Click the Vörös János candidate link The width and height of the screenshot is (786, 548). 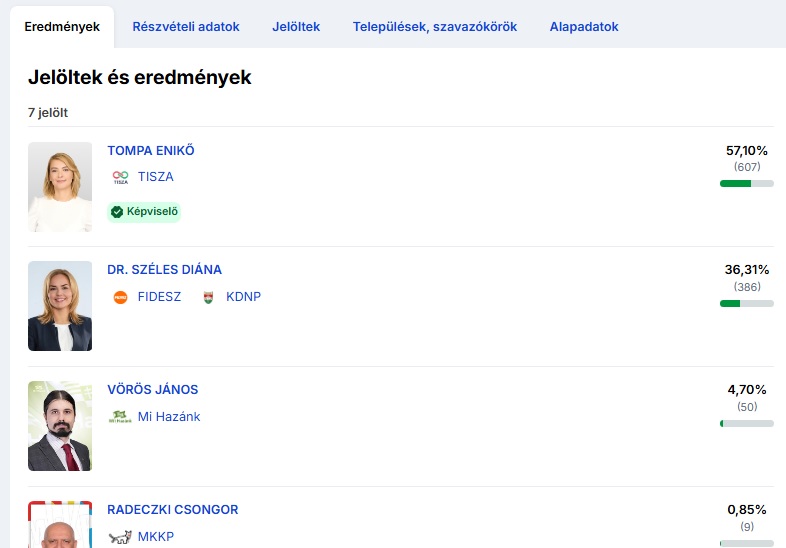(153, 390)
